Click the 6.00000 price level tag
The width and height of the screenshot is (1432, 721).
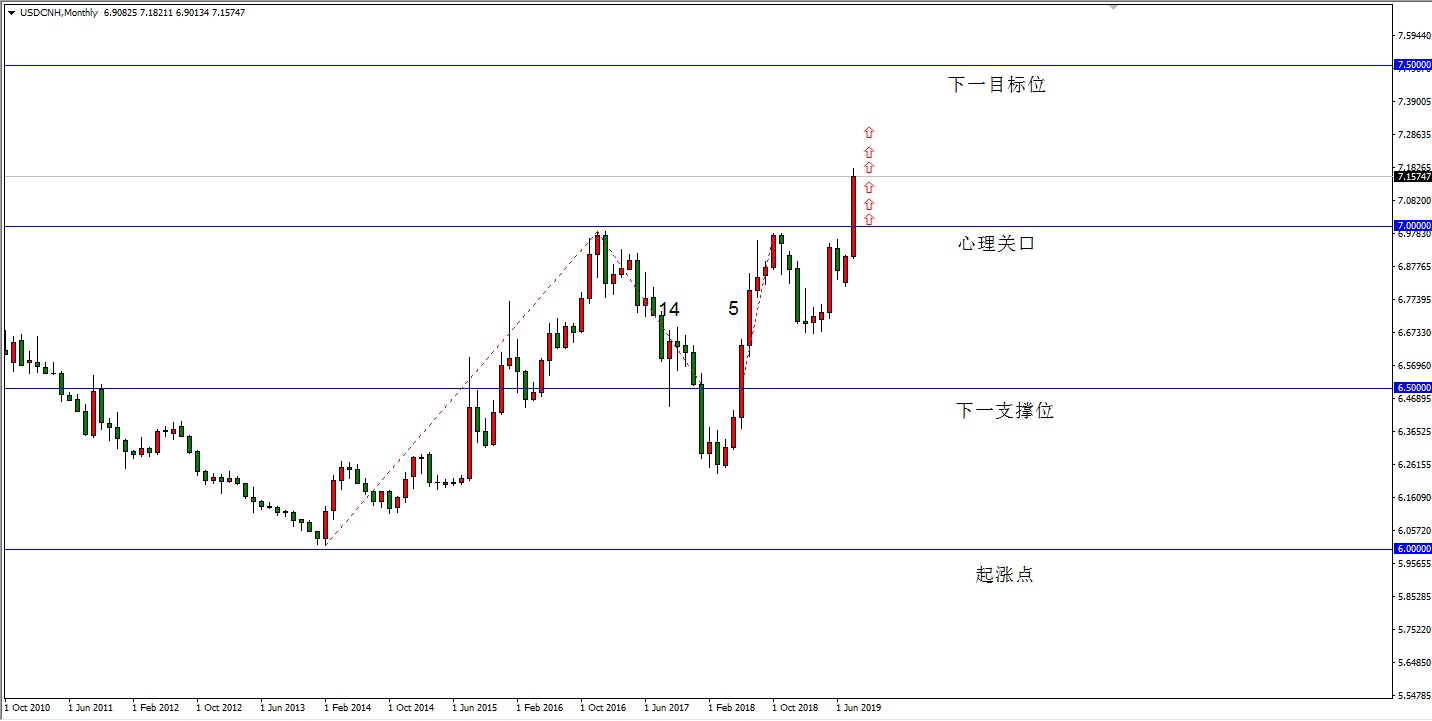(1412, 548)
